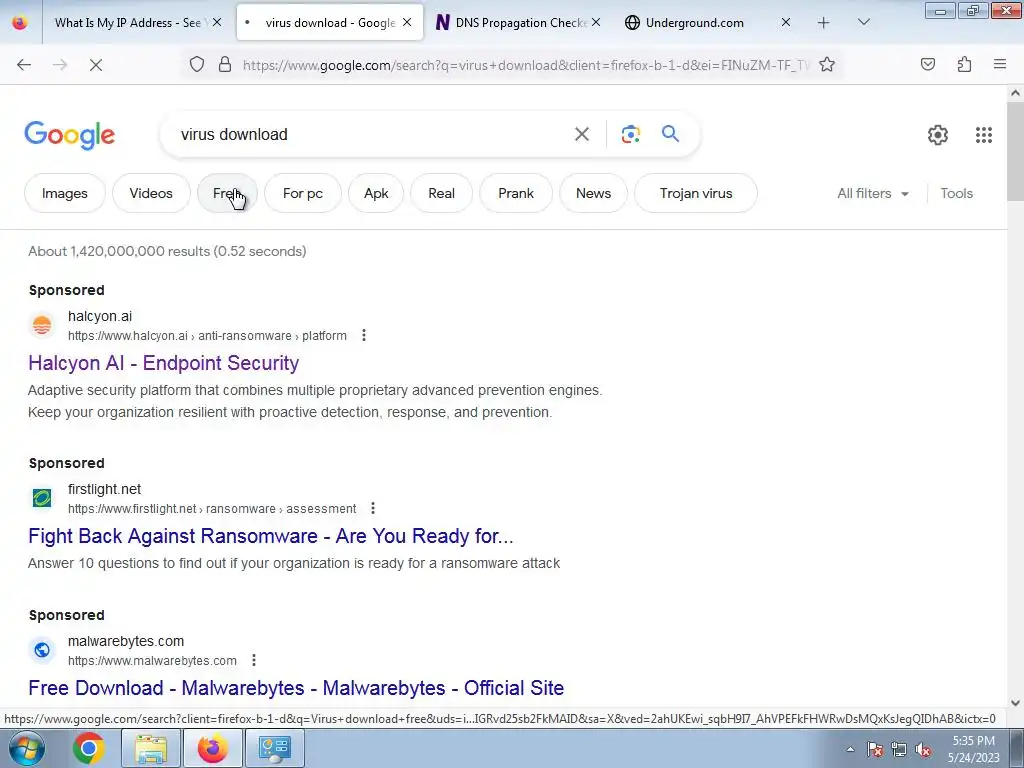Click the firstlight.net site favicon

[42, 498]
